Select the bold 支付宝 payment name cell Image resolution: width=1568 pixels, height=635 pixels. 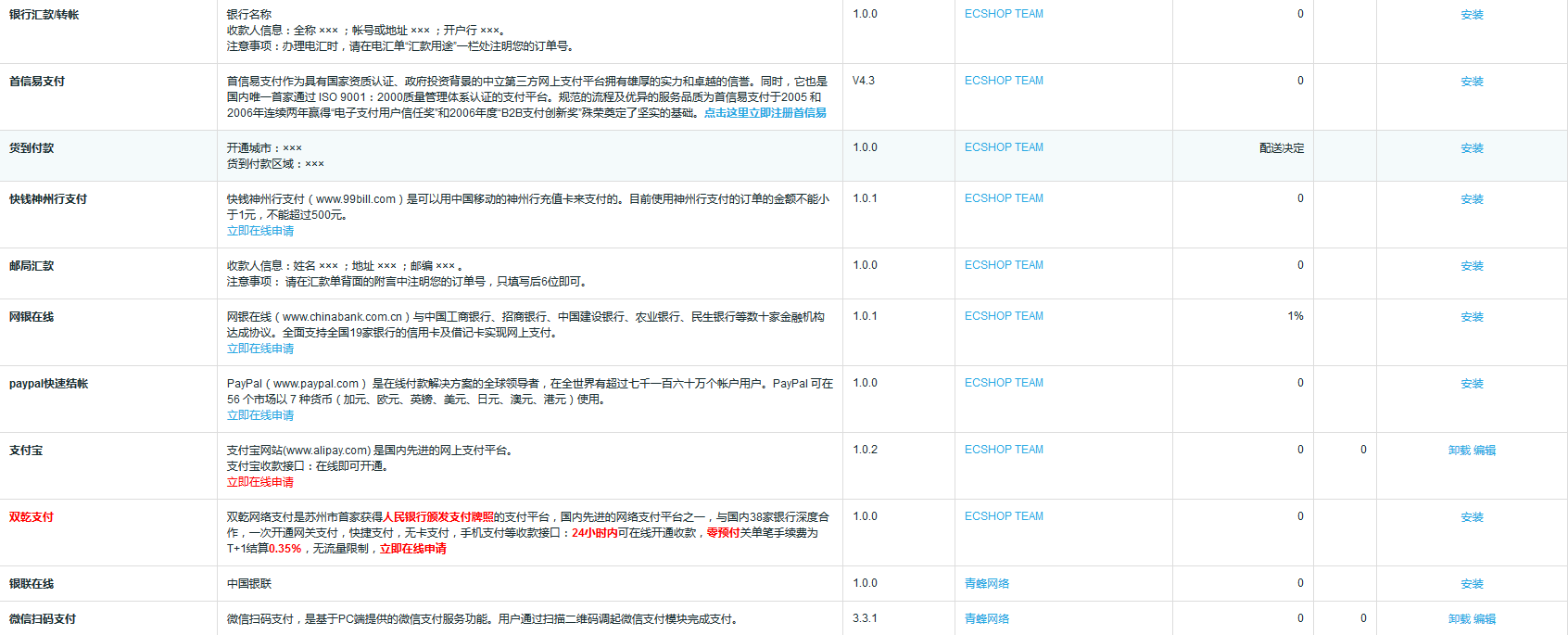[26, 451]
